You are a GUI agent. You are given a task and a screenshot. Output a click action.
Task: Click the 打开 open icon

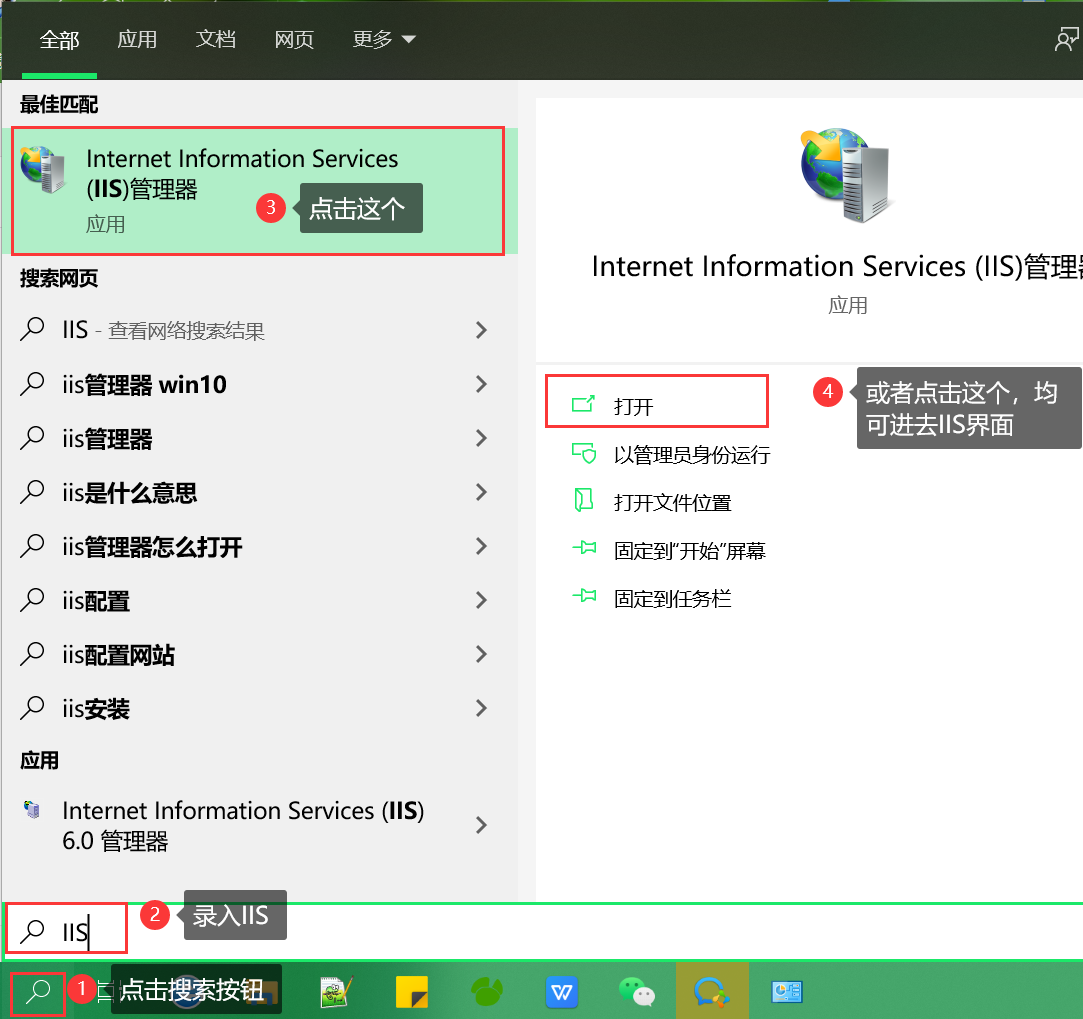[x=583, y=404]
